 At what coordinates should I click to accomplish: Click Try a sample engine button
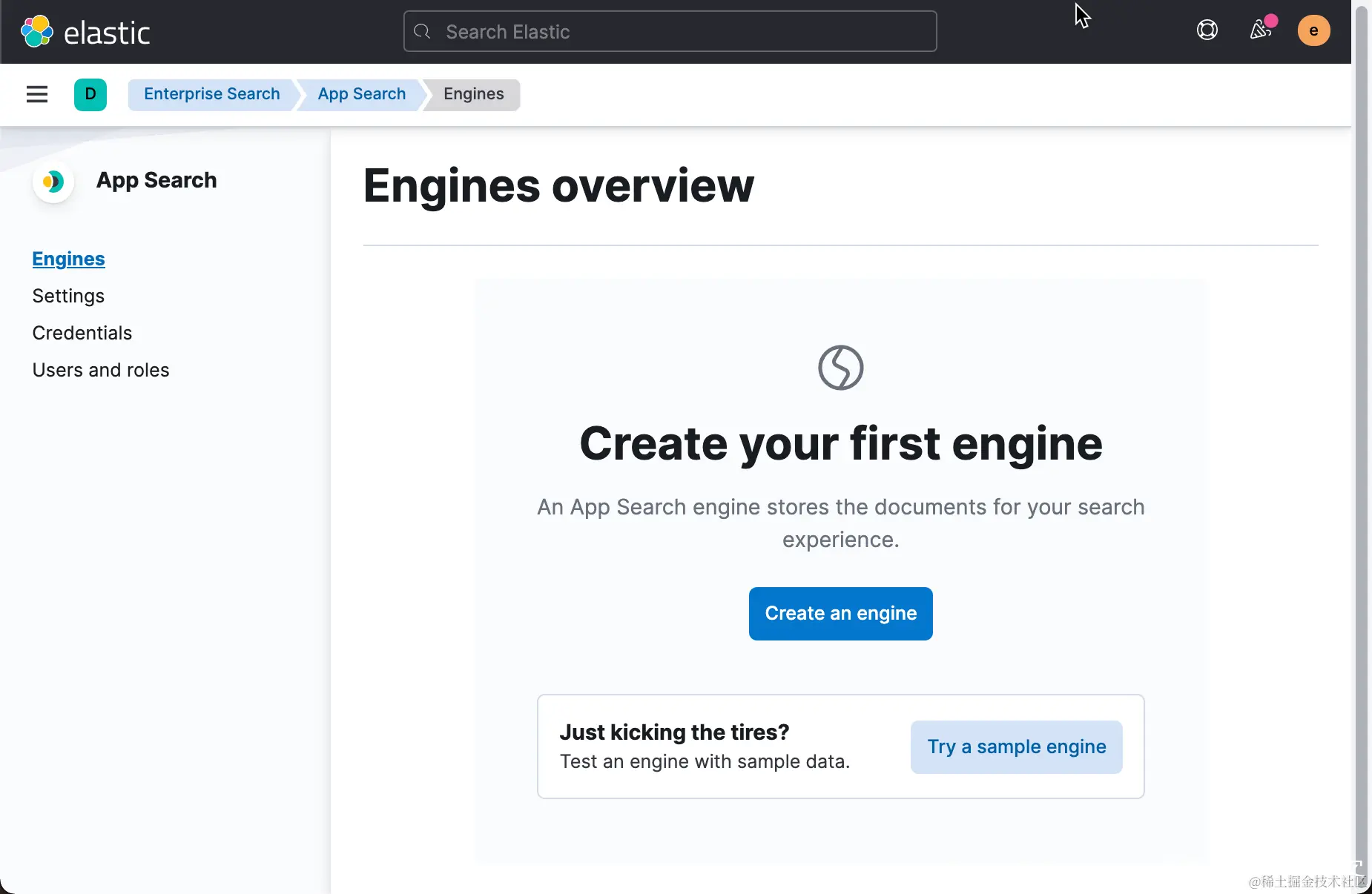tap(1017, 747)
